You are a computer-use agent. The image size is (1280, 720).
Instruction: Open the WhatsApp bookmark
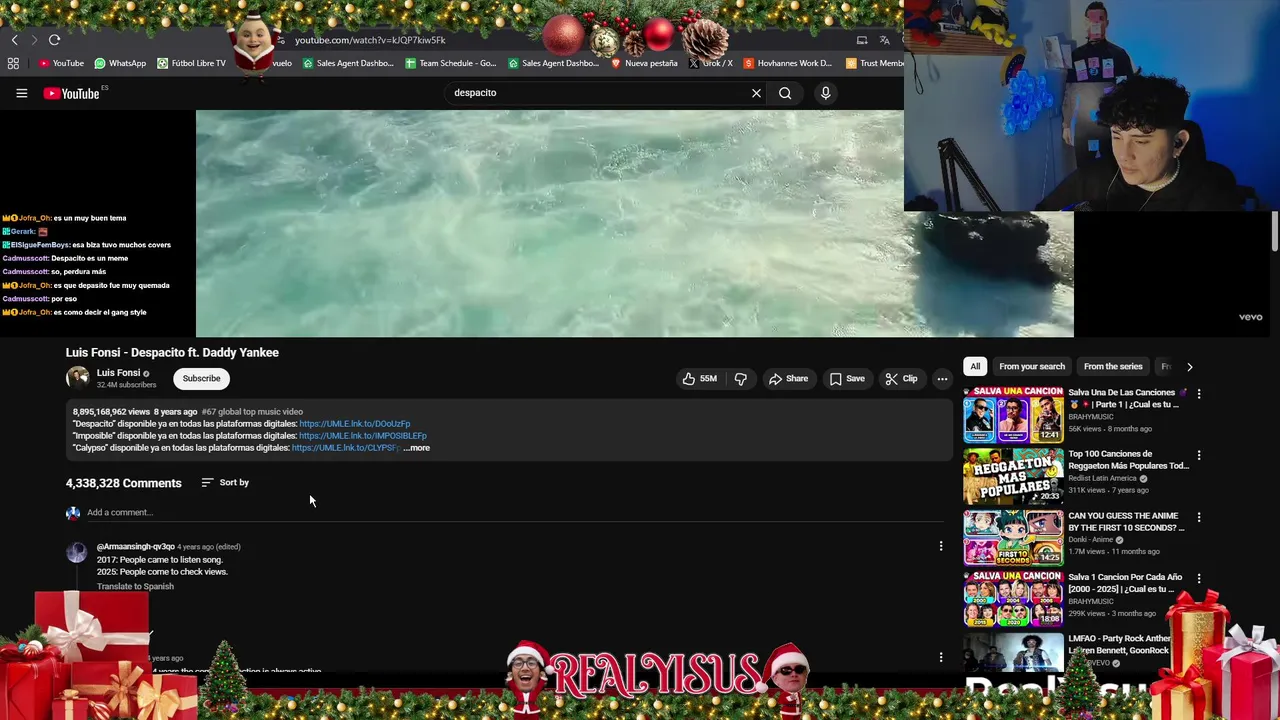[120, 63]
